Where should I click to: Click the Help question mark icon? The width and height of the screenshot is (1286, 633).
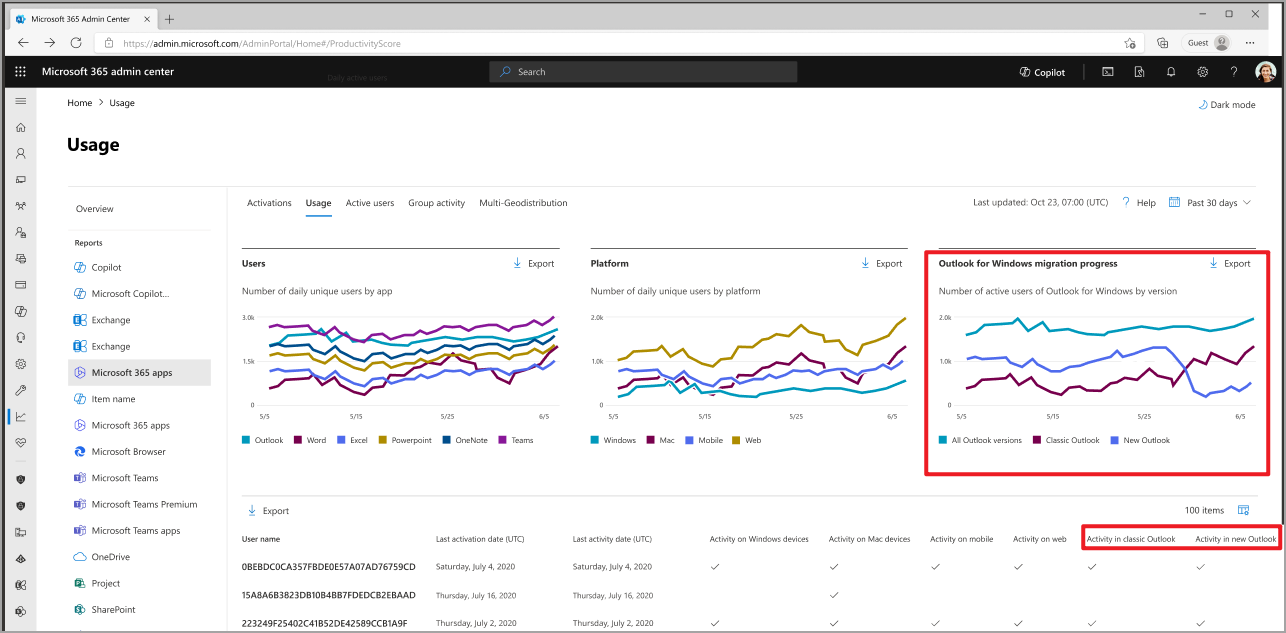pyautogui.click(x=1234, y=71)
